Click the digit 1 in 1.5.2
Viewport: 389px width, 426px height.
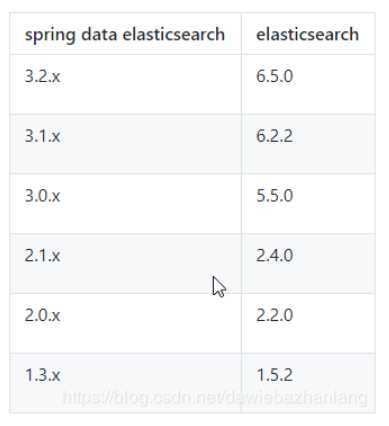point(261,375)
